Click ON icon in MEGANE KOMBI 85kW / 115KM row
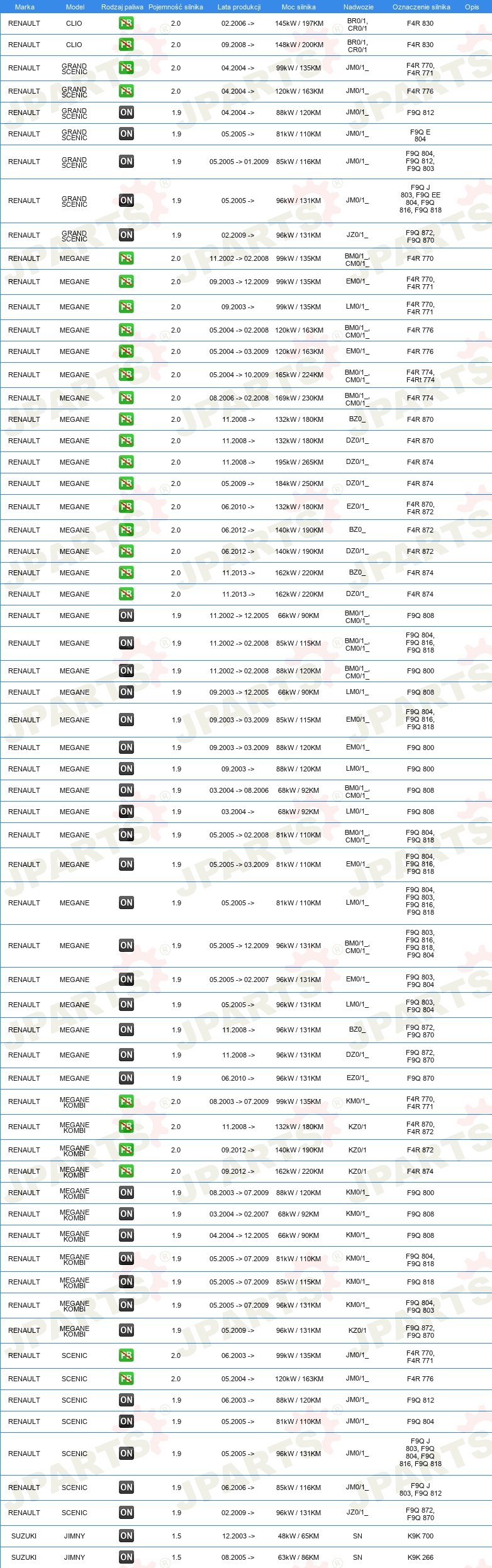Viewport: 492px width, 1568px height. click(x=126, y=1282)
